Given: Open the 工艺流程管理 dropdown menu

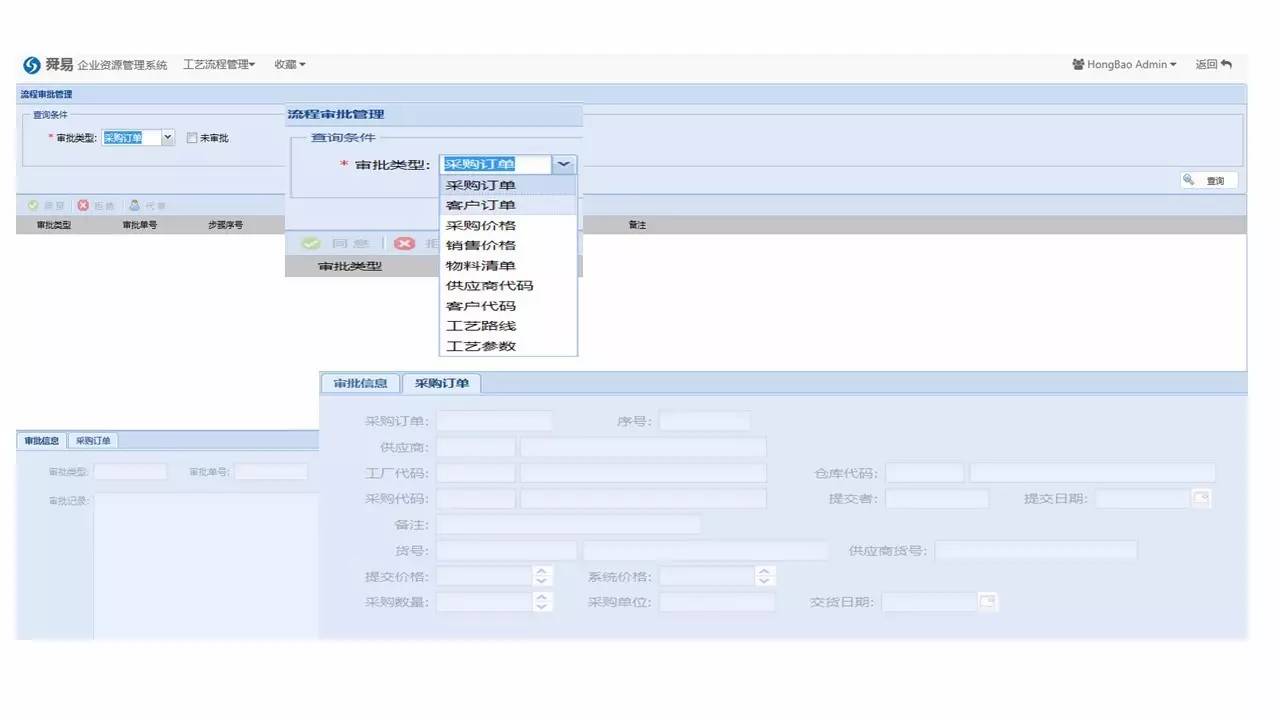Looking at the screenshot, I should [219, 65].
